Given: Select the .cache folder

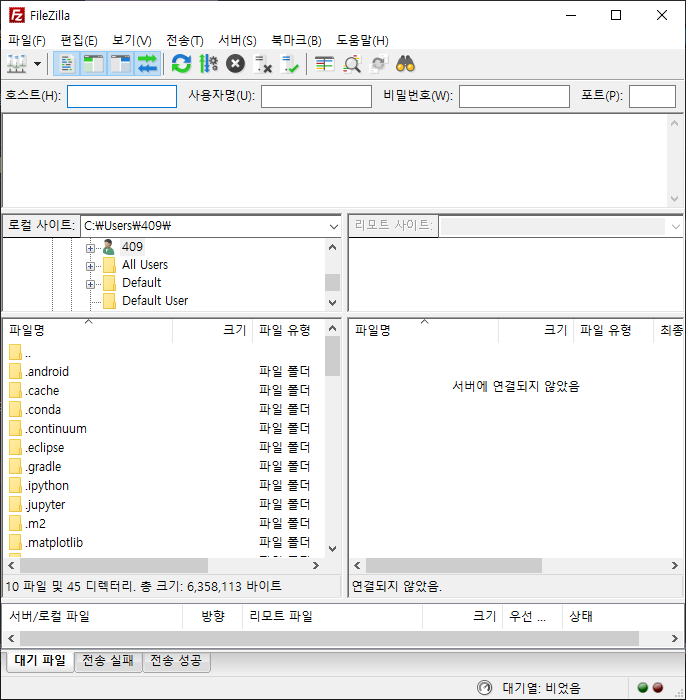Looking at the screenshot, I should (x=34, y=391).
